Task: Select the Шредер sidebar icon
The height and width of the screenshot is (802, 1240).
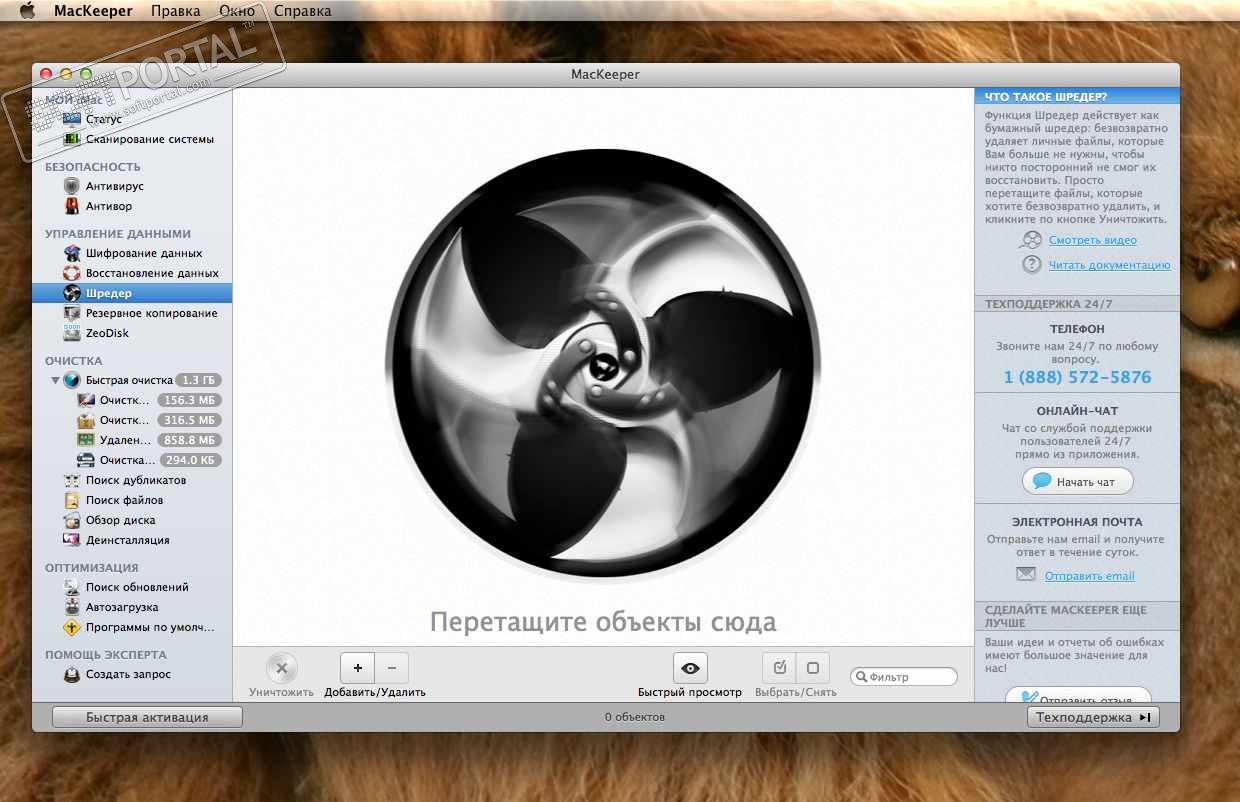Action: 72,293
